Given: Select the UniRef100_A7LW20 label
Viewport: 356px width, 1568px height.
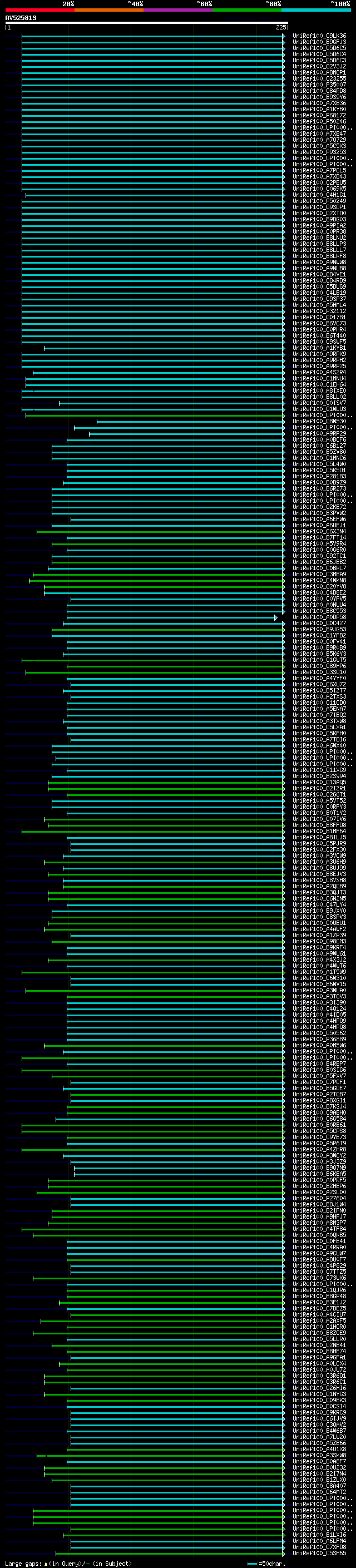Looking at the screenshot, I should (319, 1437).
